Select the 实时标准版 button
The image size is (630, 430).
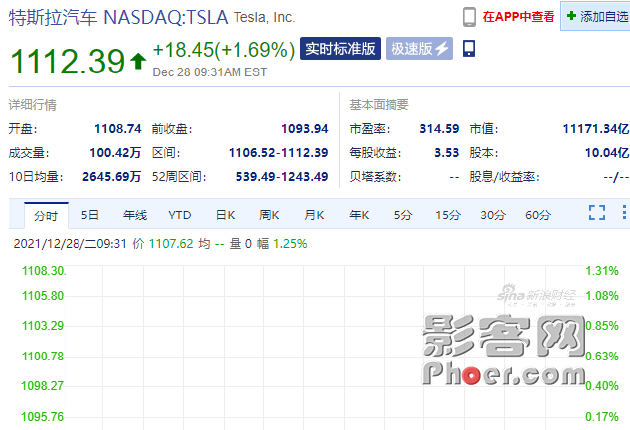click(340, 49)
